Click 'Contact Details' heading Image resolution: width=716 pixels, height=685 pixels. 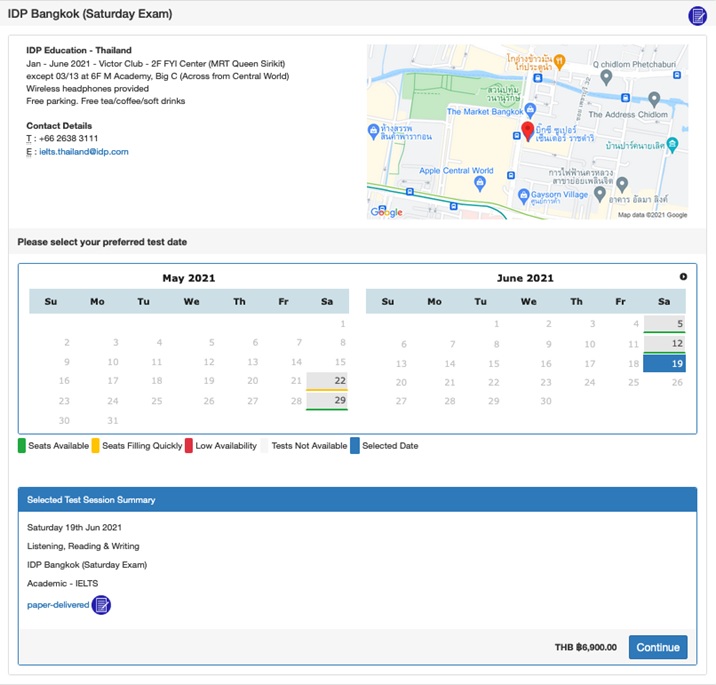[59, 126]
